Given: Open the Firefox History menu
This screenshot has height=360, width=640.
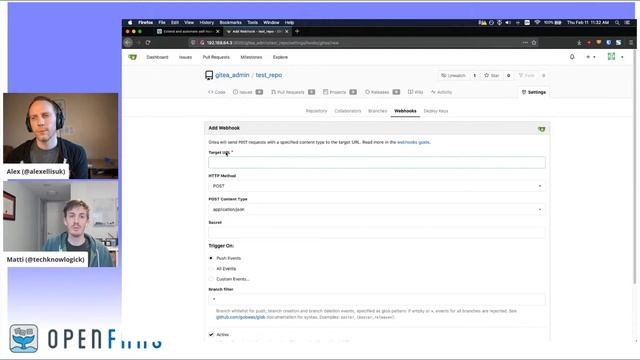Looking at the screenshot, I should click(207, 22).
